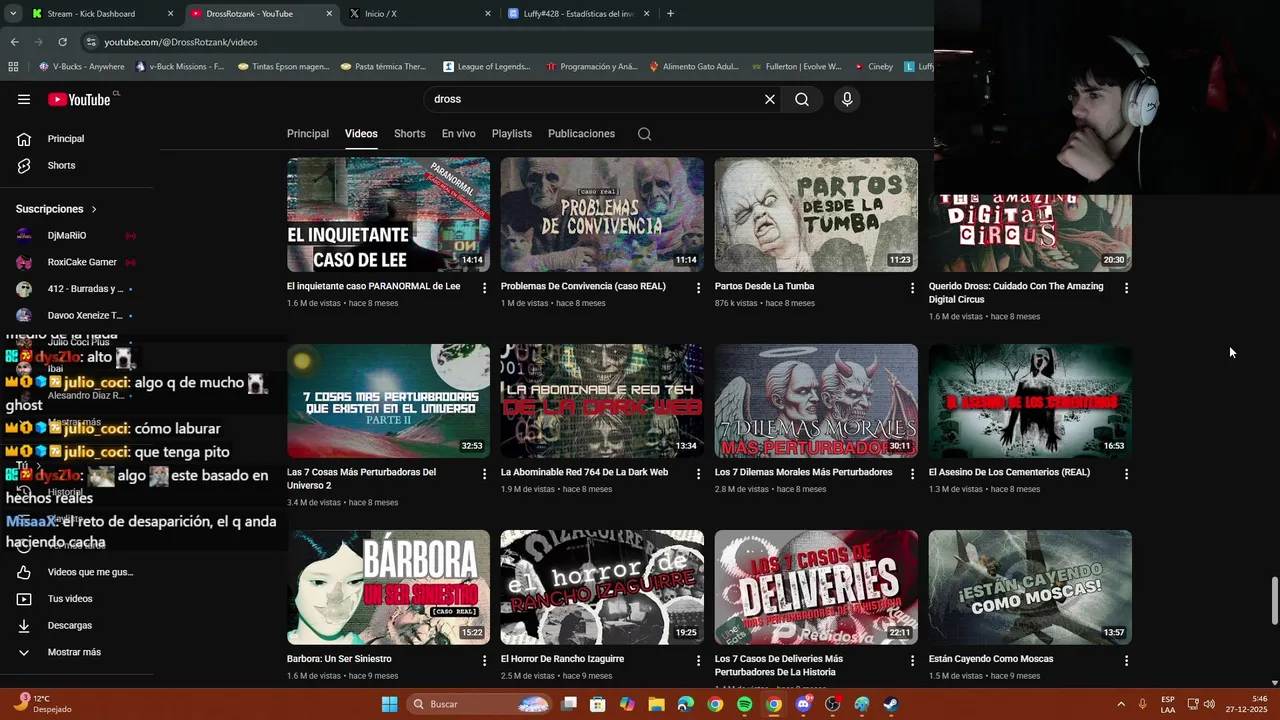This screenshot has height=720, width=1280.
Task: Open the Cineby bookmark
Action: point(874,67)
